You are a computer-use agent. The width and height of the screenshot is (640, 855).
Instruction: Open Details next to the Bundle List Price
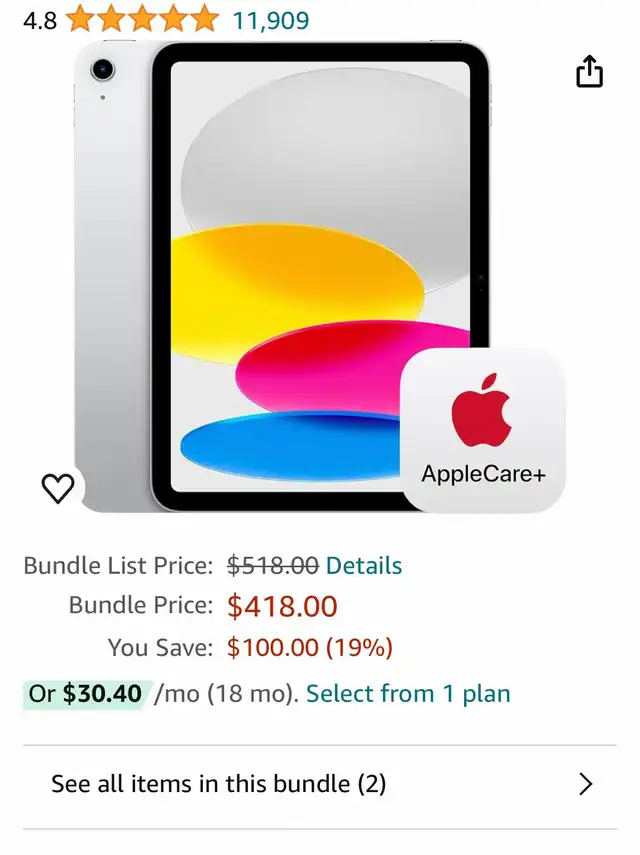coord(364,565)
